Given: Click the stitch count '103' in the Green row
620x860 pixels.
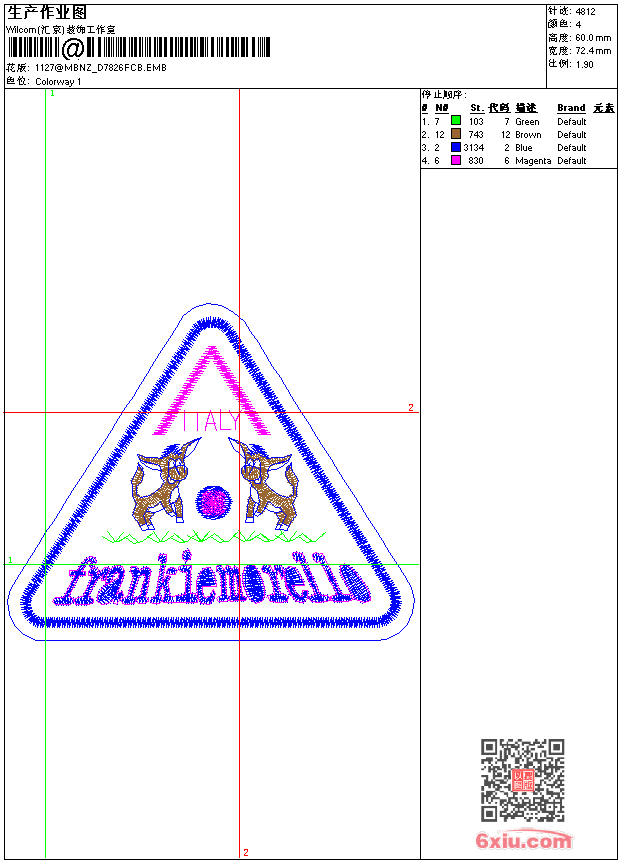Looking at the screenshot, I should [x=476, y=122].
